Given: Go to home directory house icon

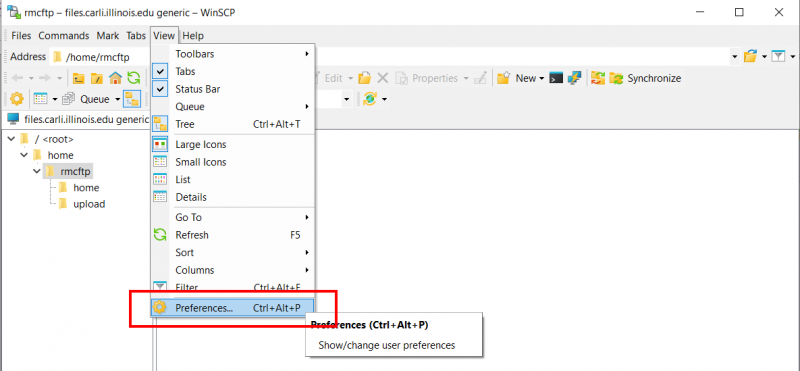Looking at the screenshot, I should tap(115, 79).
